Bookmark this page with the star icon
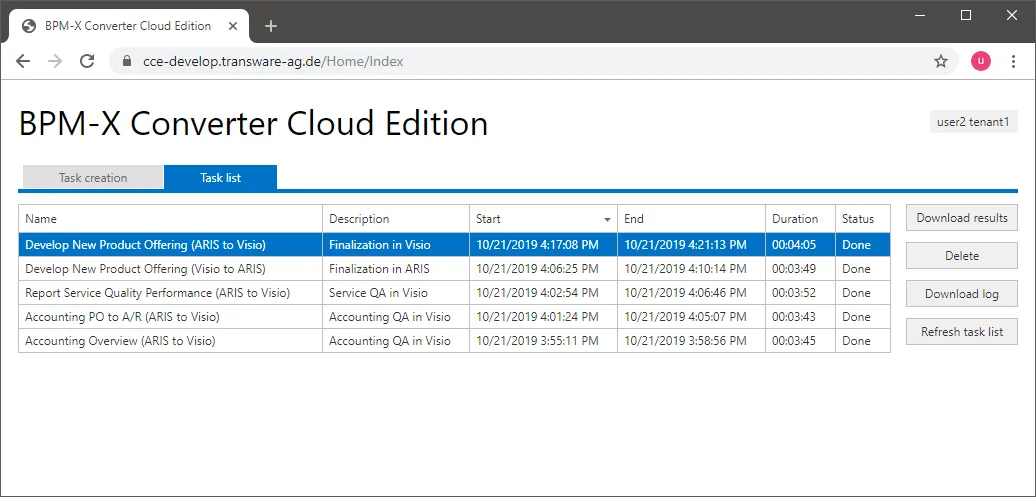 (941, 61)
